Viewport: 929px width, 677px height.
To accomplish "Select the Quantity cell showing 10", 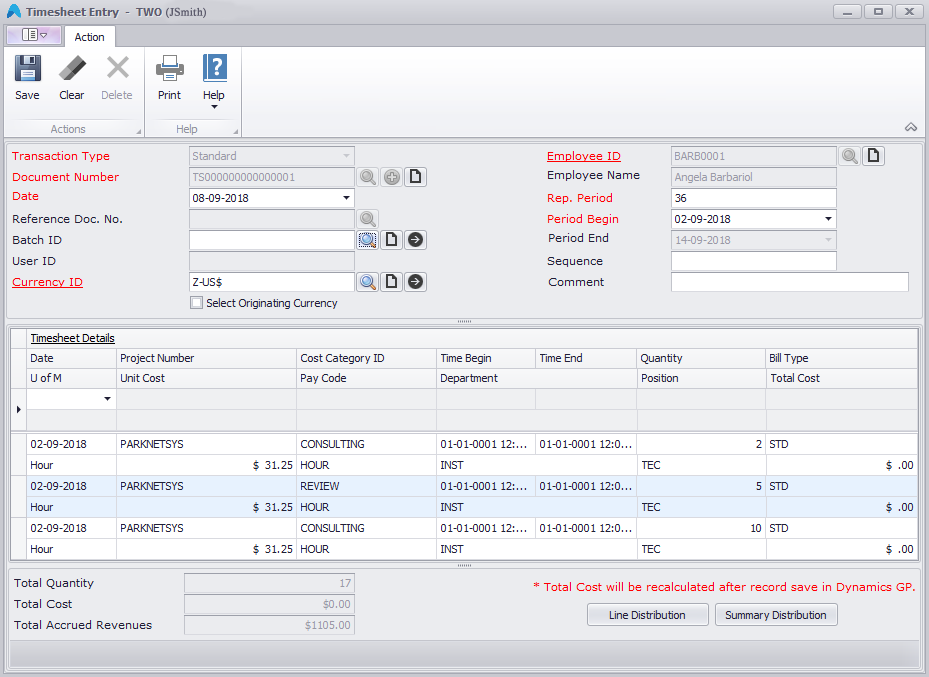I will tap(701, 528).
